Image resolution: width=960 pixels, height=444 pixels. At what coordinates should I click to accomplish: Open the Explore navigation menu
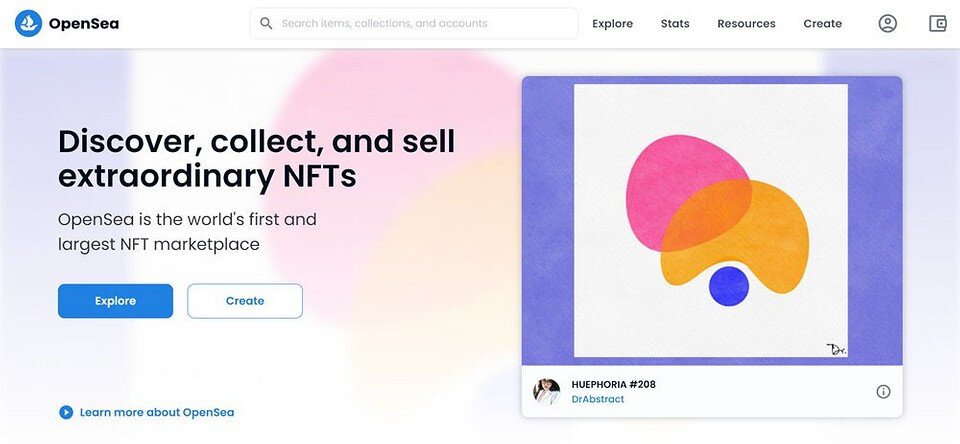pyautogui.click(x=612, y=23)
